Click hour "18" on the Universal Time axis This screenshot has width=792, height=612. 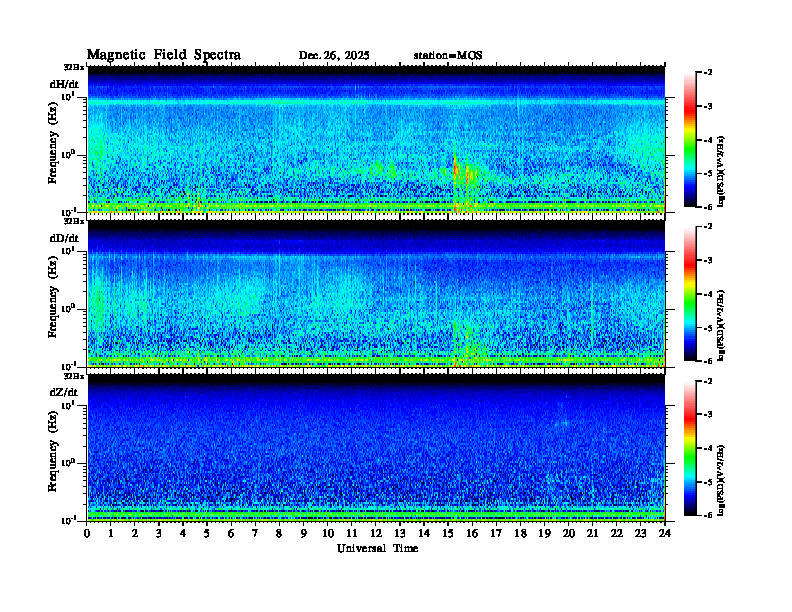(520, 534)
